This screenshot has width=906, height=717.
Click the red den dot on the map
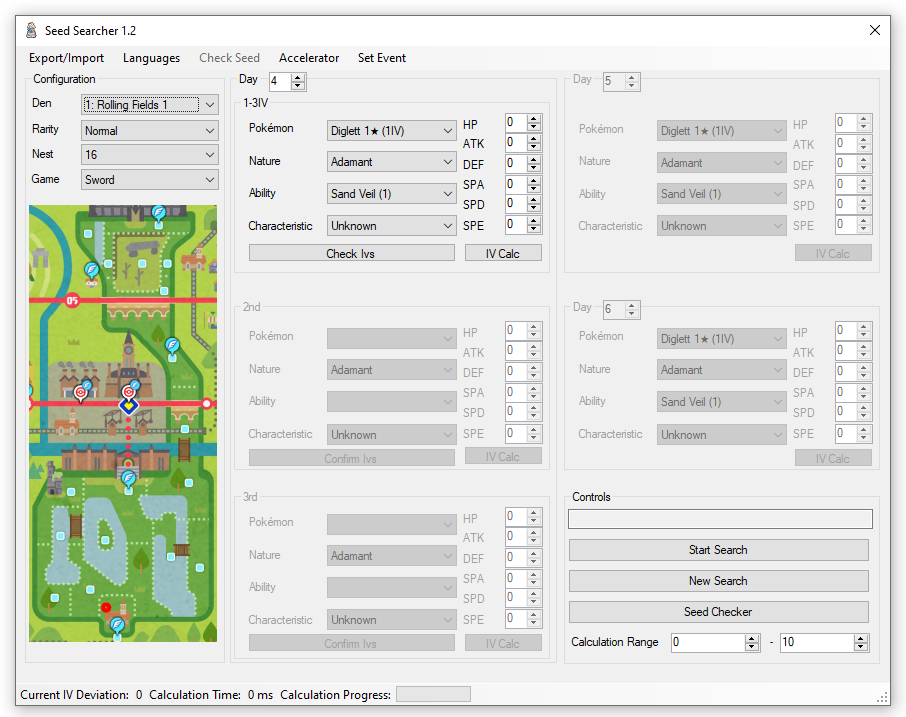click(x=106, y=607)
